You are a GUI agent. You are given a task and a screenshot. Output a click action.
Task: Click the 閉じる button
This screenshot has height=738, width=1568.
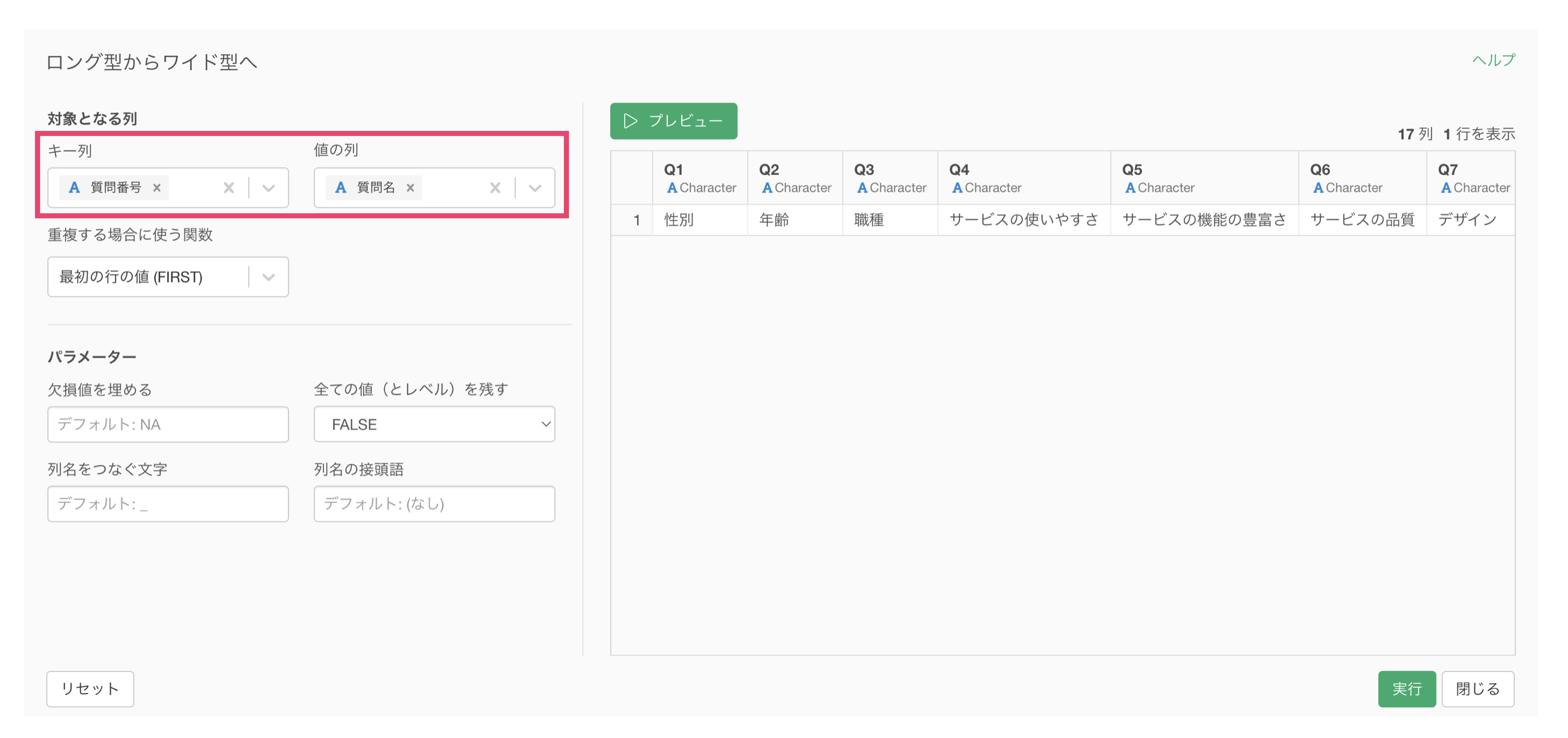tap(1478, 689)
